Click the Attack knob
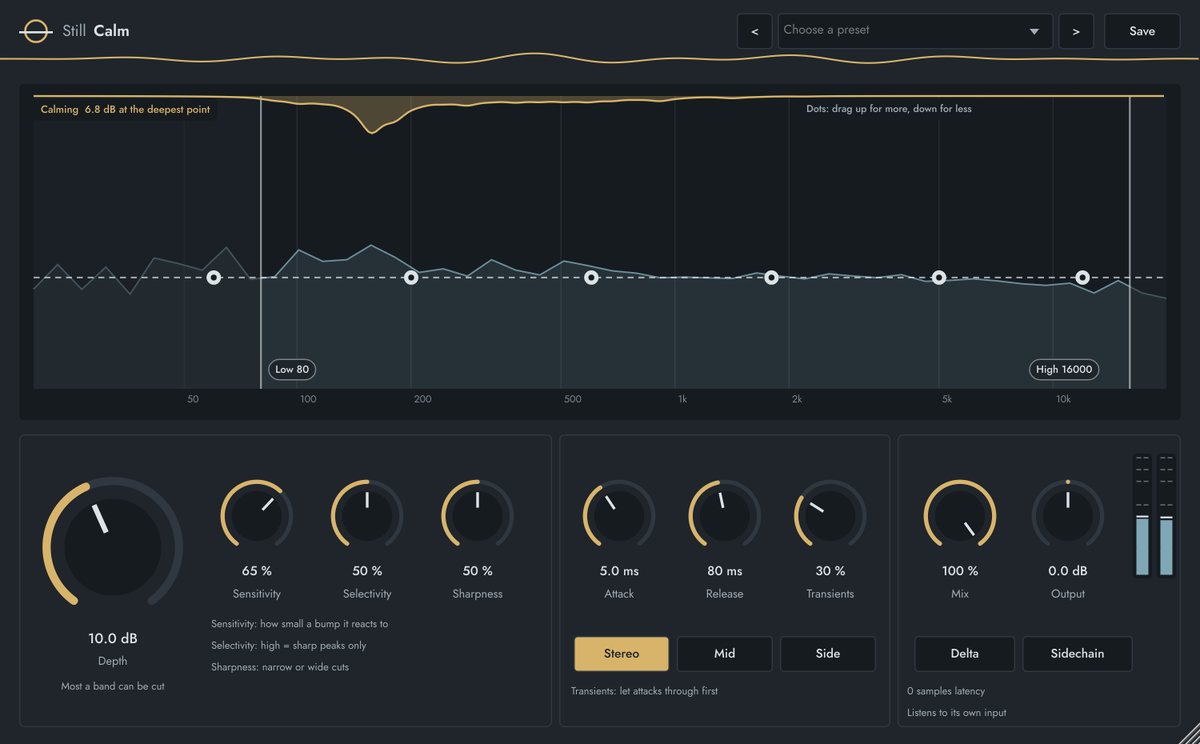 pos(619,516)
